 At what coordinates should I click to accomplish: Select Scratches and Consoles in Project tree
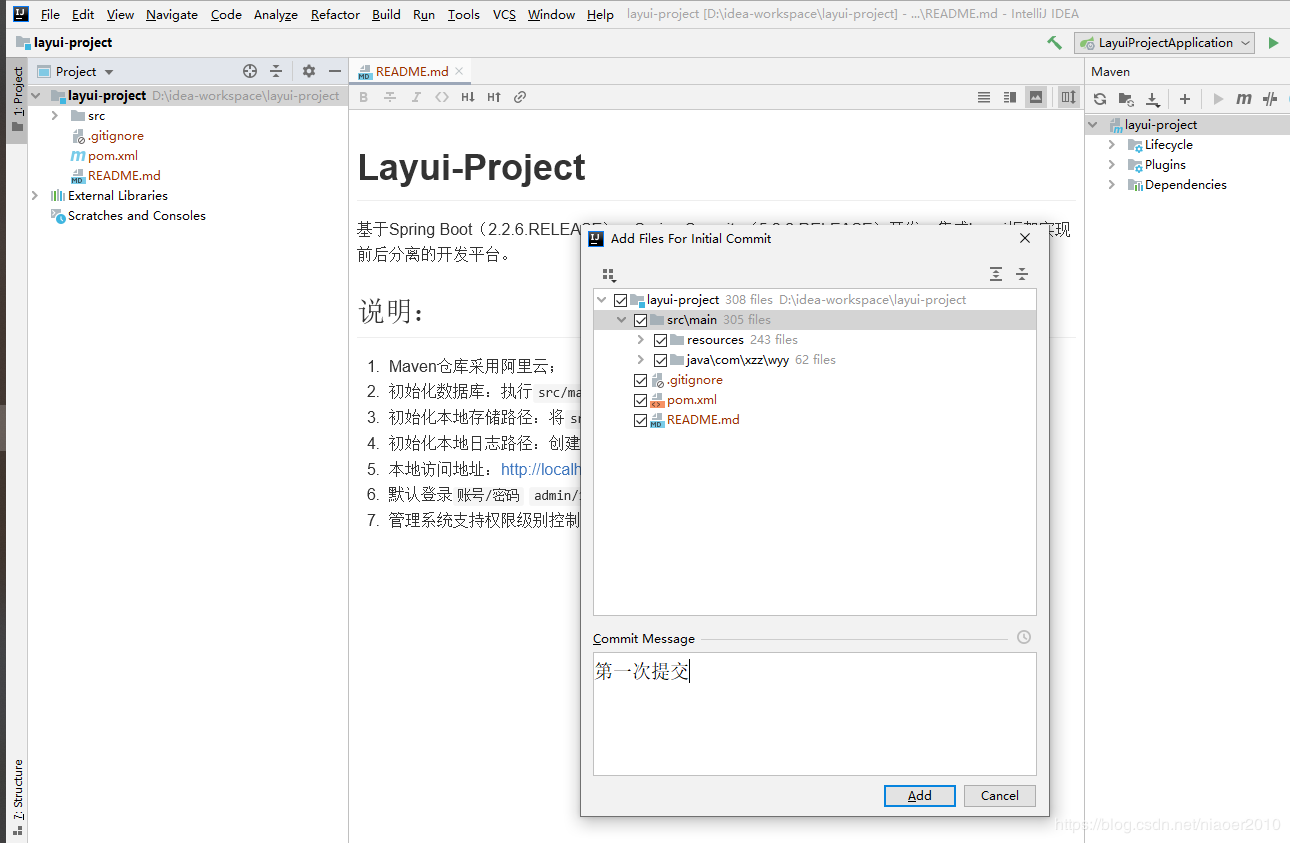click(137, 216)
